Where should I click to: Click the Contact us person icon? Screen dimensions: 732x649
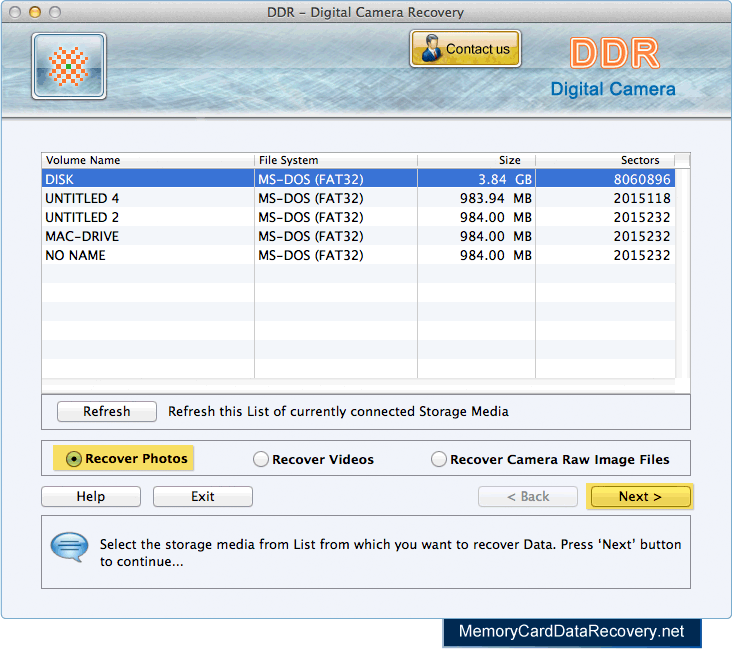coord(431,48)
